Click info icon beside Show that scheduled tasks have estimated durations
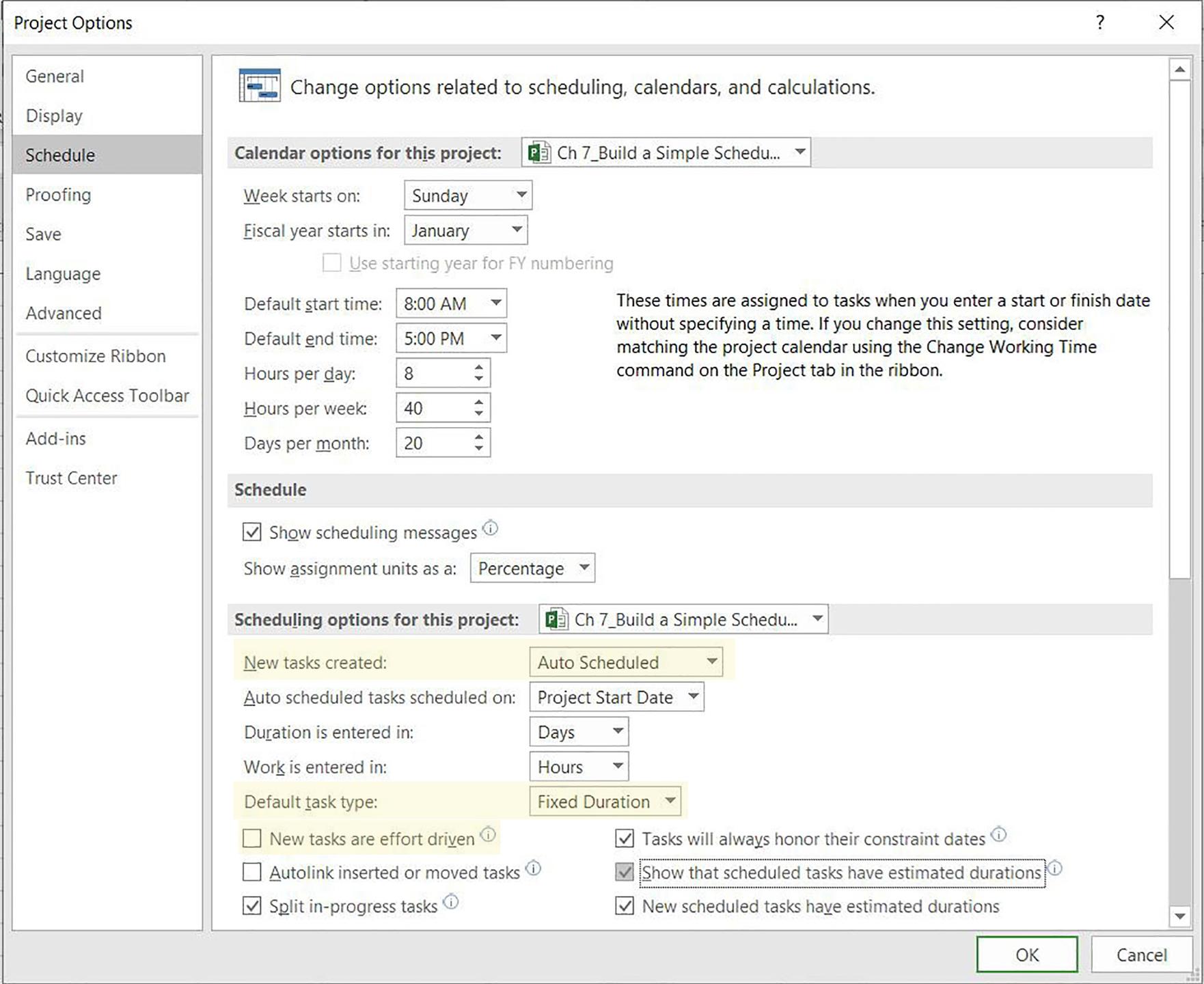 (x=1055, y=869)
